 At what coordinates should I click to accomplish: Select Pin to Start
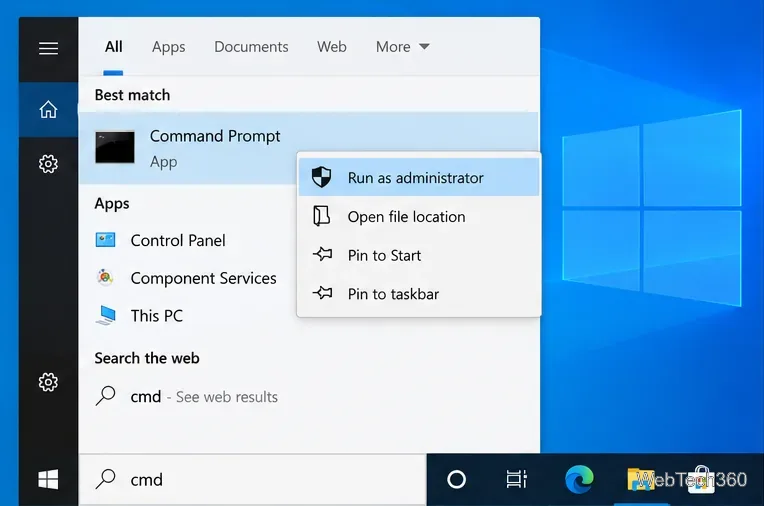(x=419, y=255)
